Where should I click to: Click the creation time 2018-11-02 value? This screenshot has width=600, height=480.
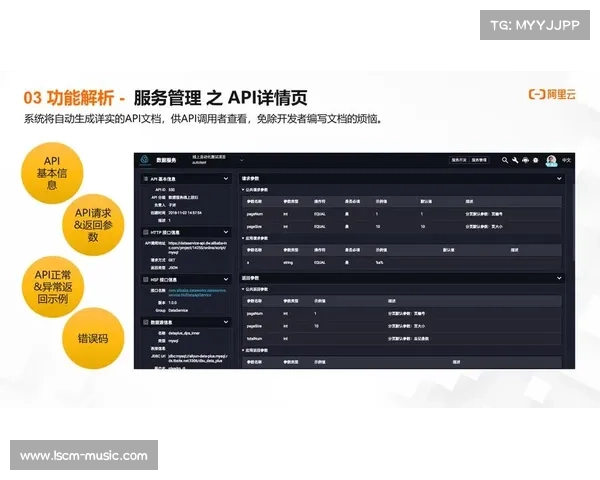pyautogui.click(x=185, y=213)
